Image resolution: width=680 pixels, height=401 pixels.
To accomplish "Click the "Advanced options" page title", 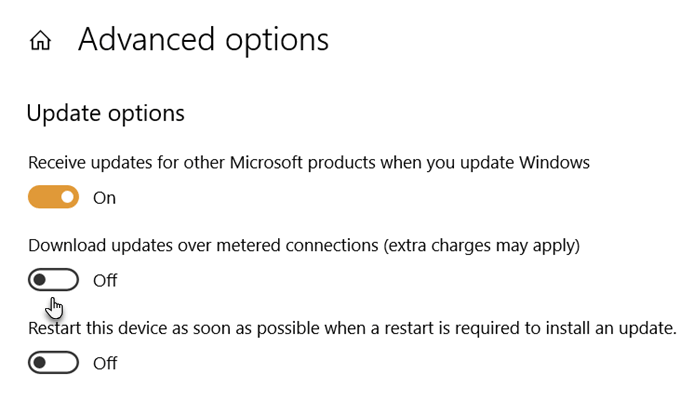I will 203,40.
